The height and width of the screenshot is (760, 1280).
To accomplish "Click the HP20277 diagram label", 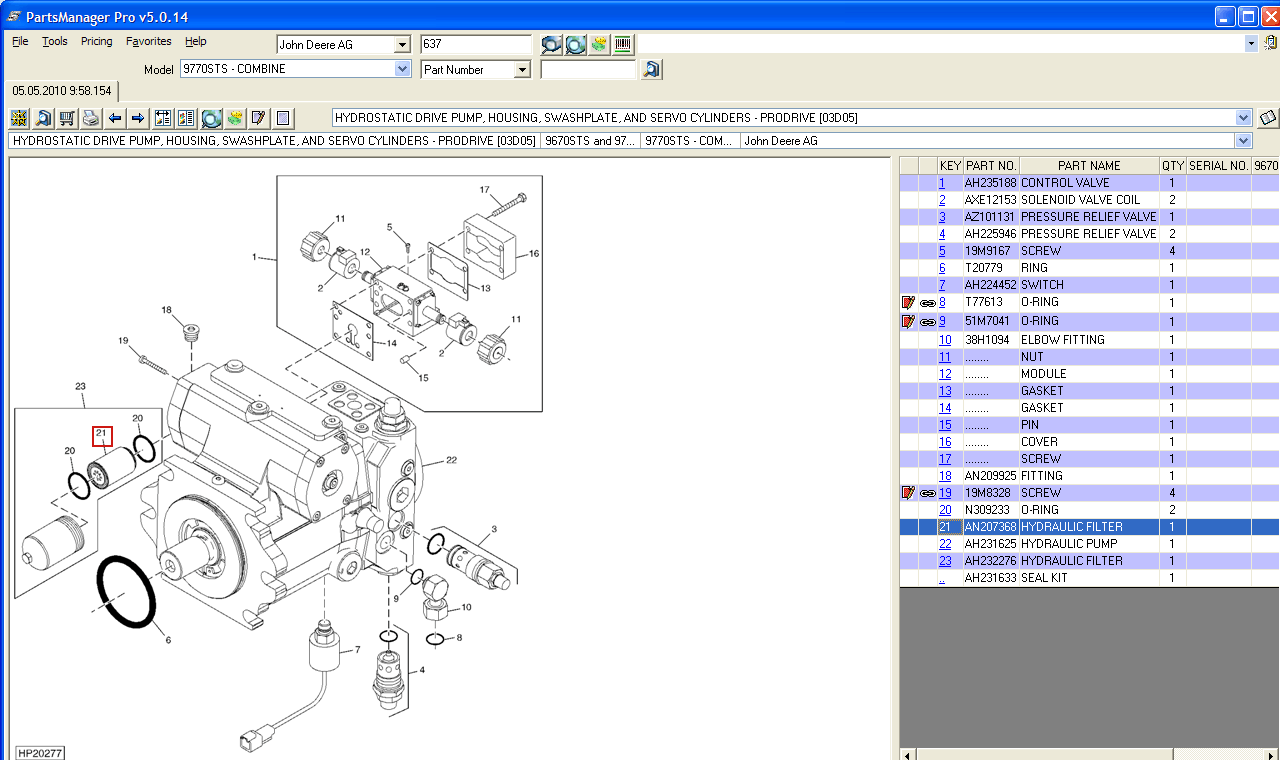I will (x=41, y=753).
